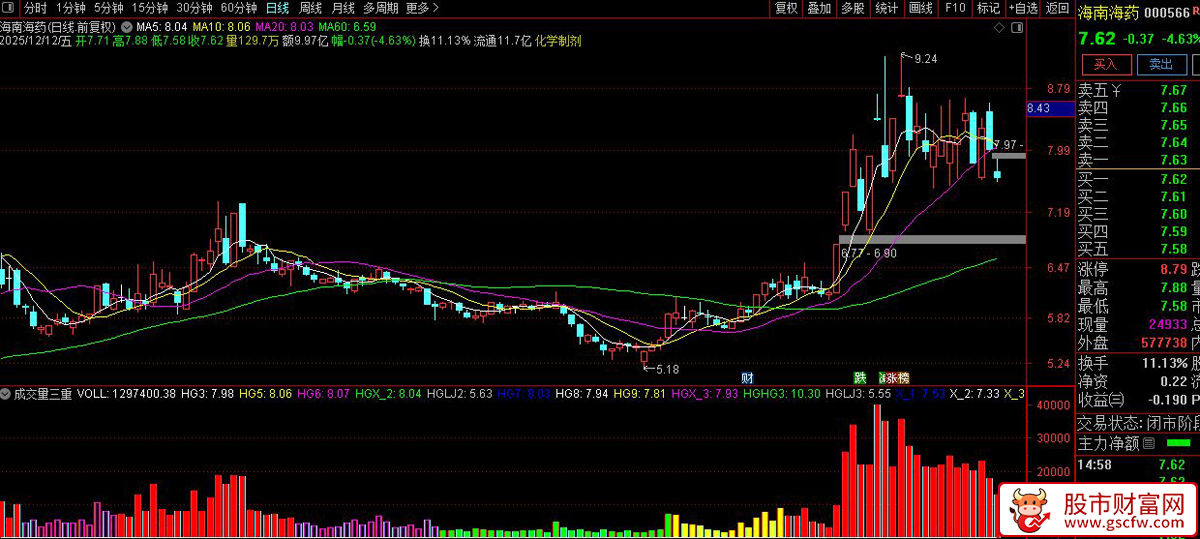Screen dimensions: 1200x539
Task: Click the HG3: 7.98 indicator value
Action: click(x=207, y=394)
